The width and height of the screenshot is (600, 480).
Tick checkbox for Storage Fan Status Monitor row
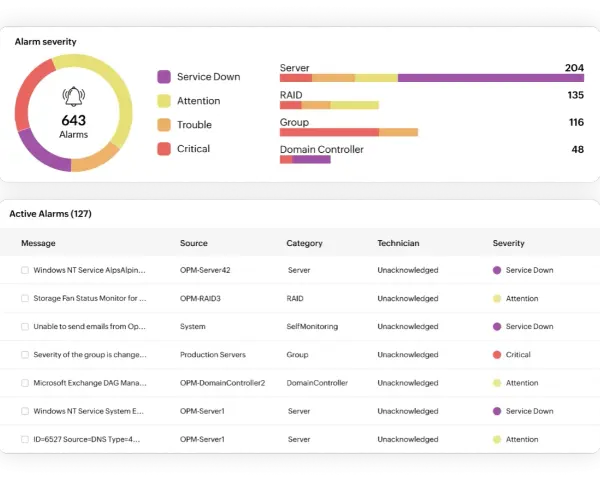click(x=25, y=298)
